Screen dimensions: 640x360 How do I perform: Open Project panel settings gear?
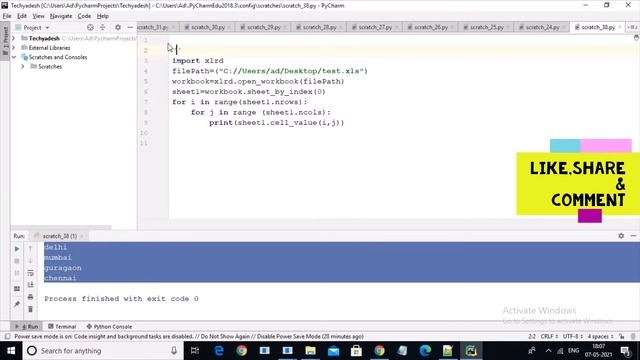118,27
